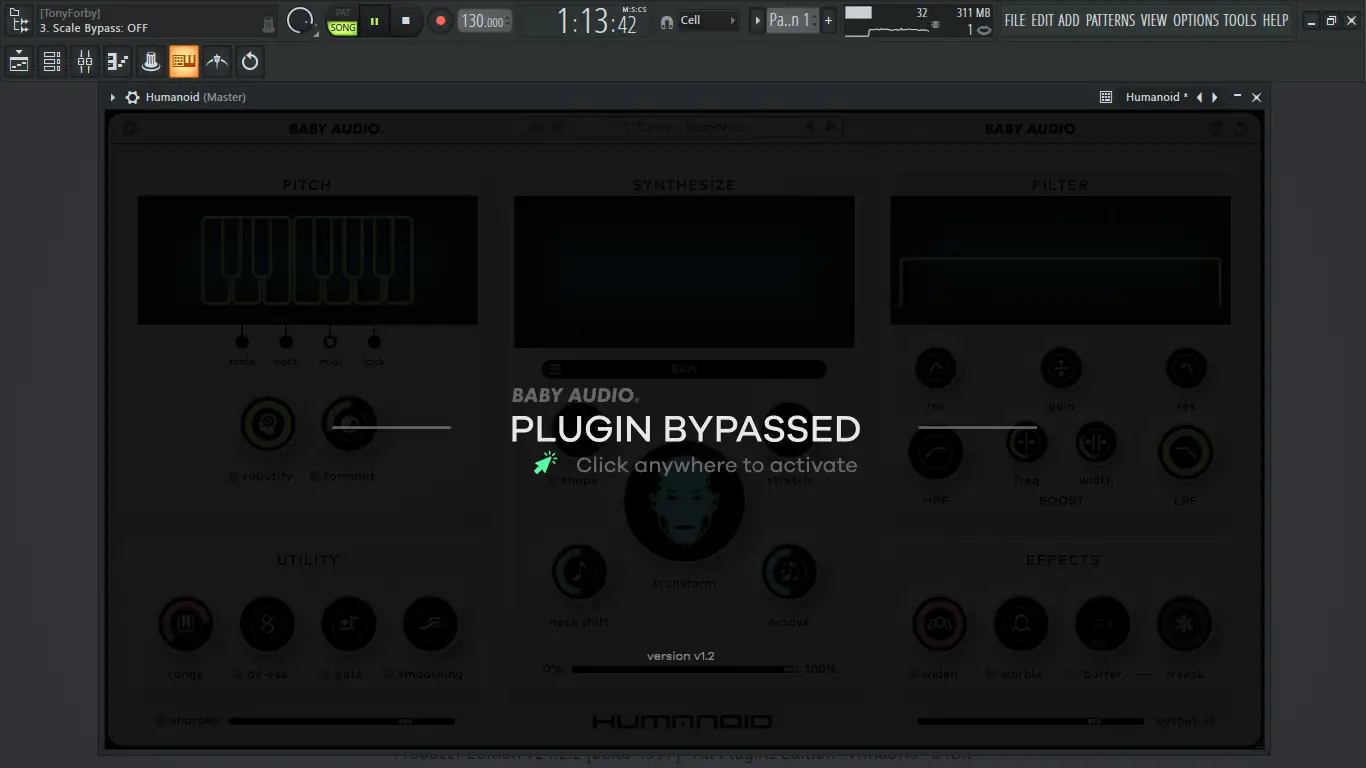The width and height of the screenshot is (1366, 768).
Task: Toggle the note pitch switch
Action: click(x=286, y=341)
